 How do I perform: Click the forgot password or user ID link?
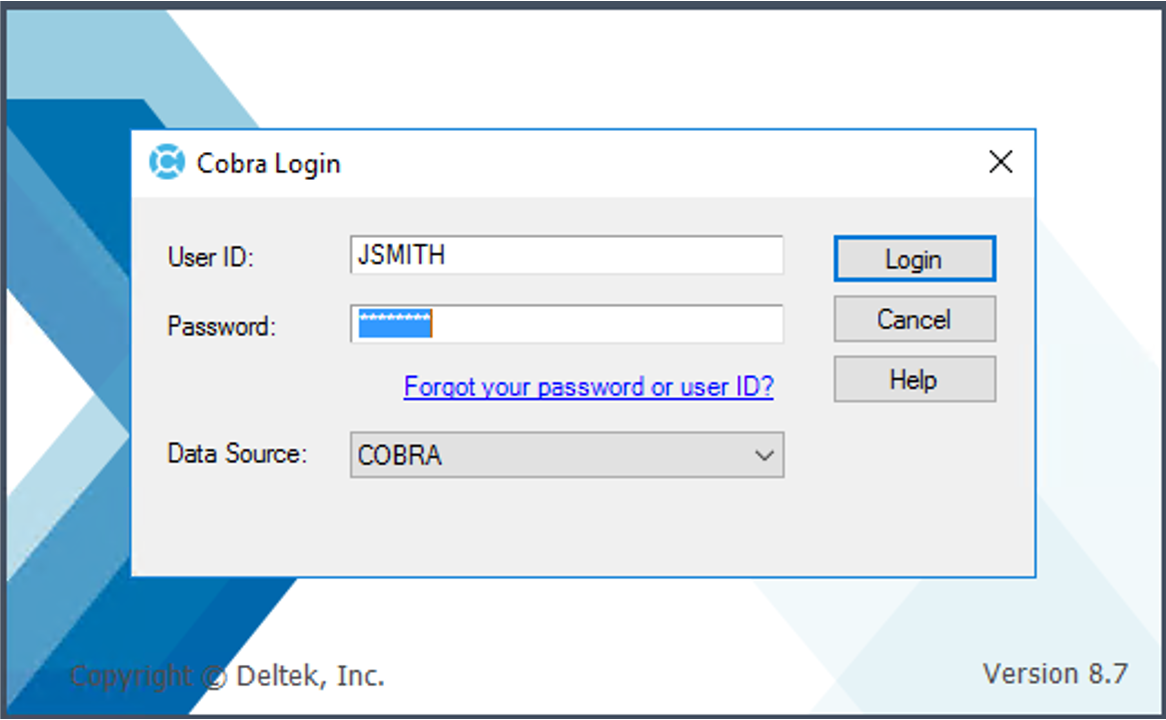point(588,387)
